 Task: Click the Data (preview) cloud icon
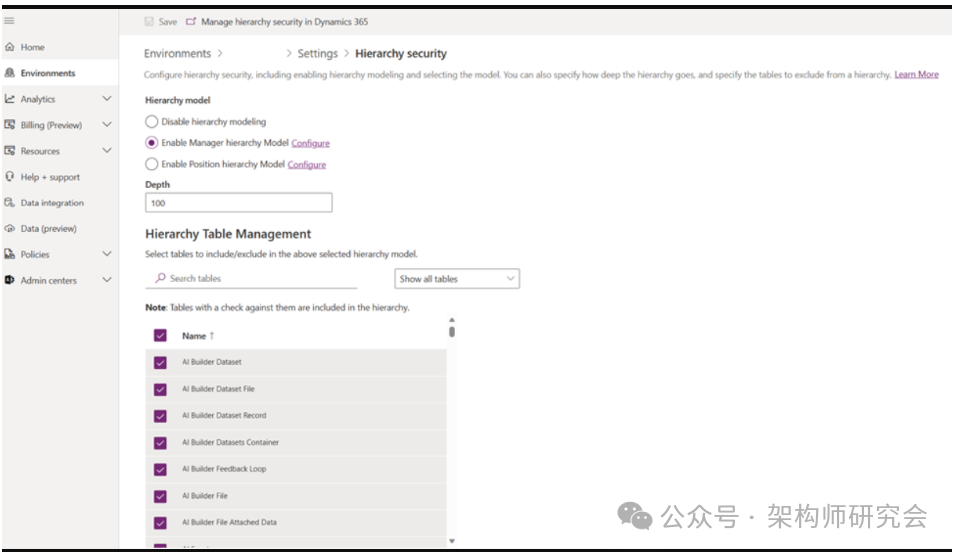(x=9, y=228)
